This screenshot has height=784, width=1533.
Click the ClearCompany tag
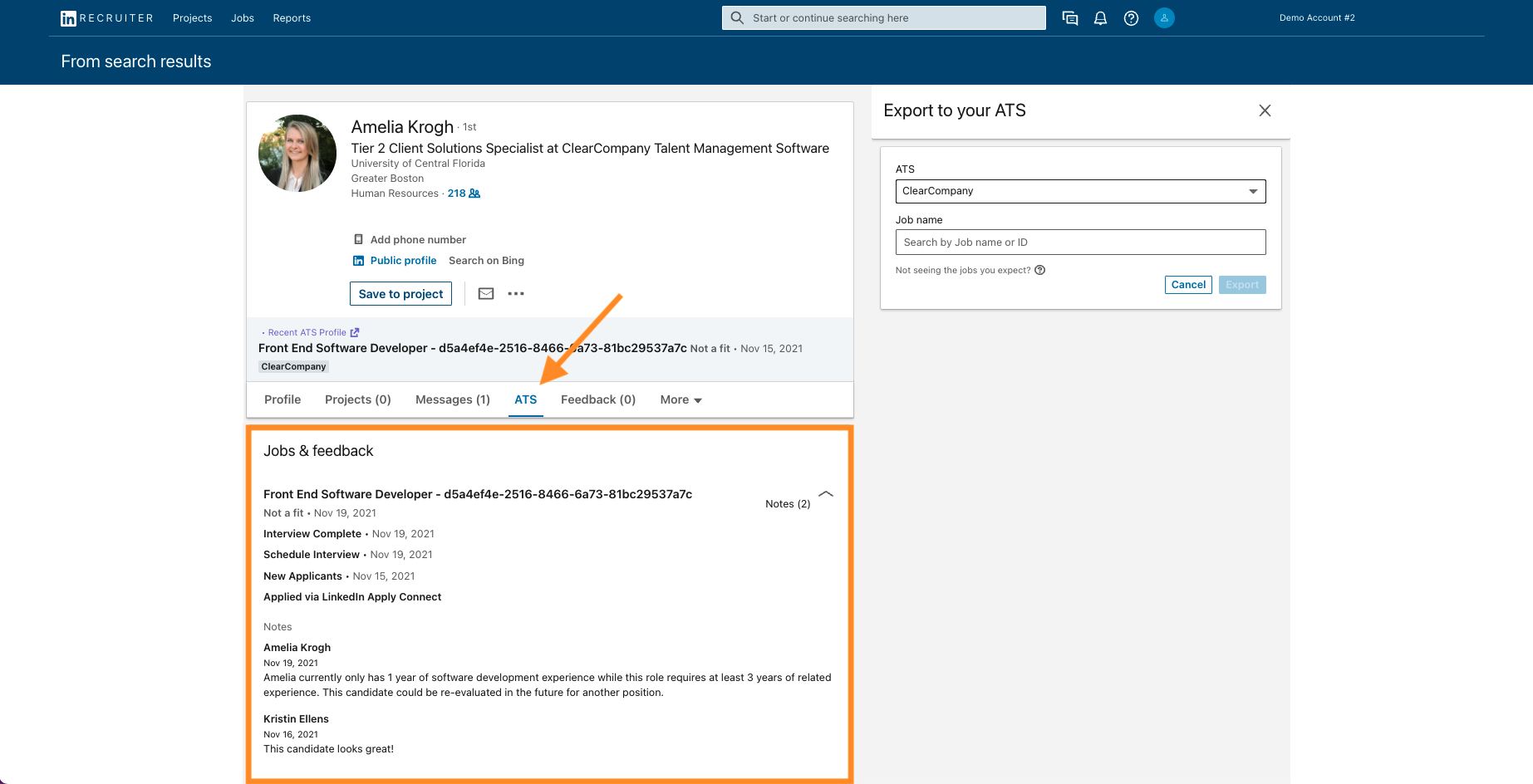(x=293, y=367)
